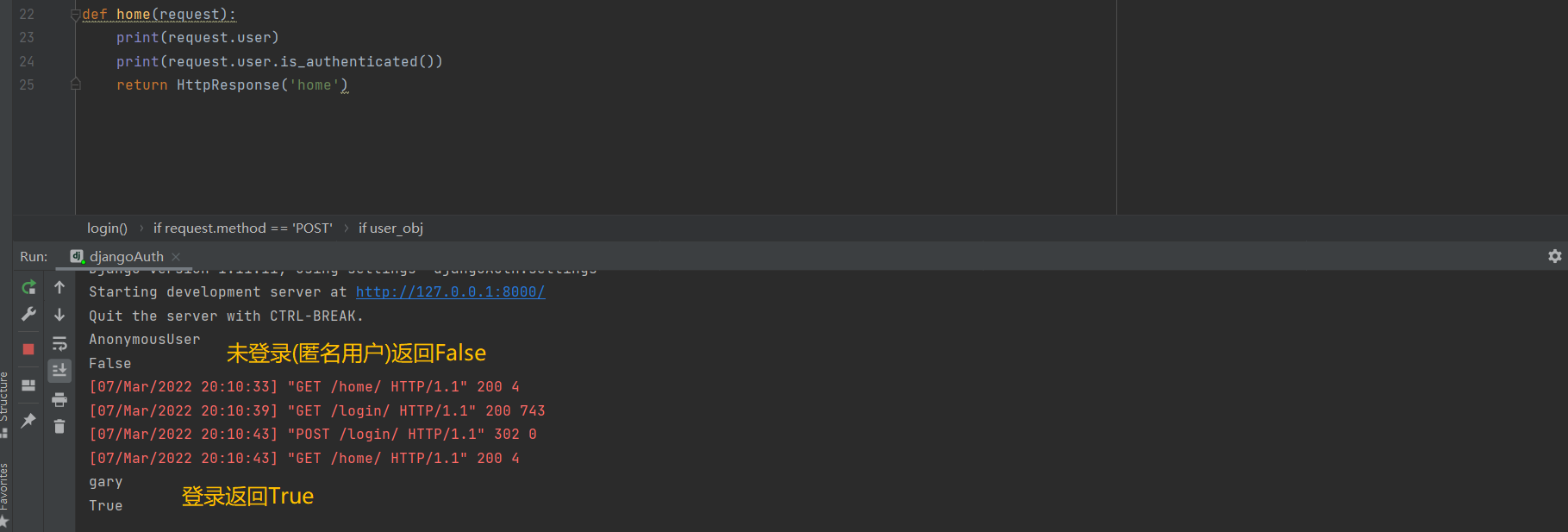Click the login() breadcrumb

(x=107, y=228)
